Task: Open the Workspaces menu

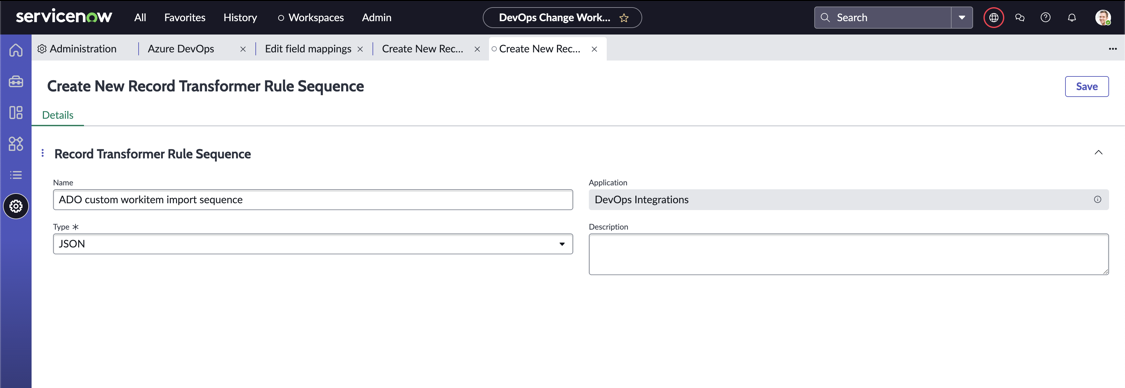Action: tap(311, 17)
